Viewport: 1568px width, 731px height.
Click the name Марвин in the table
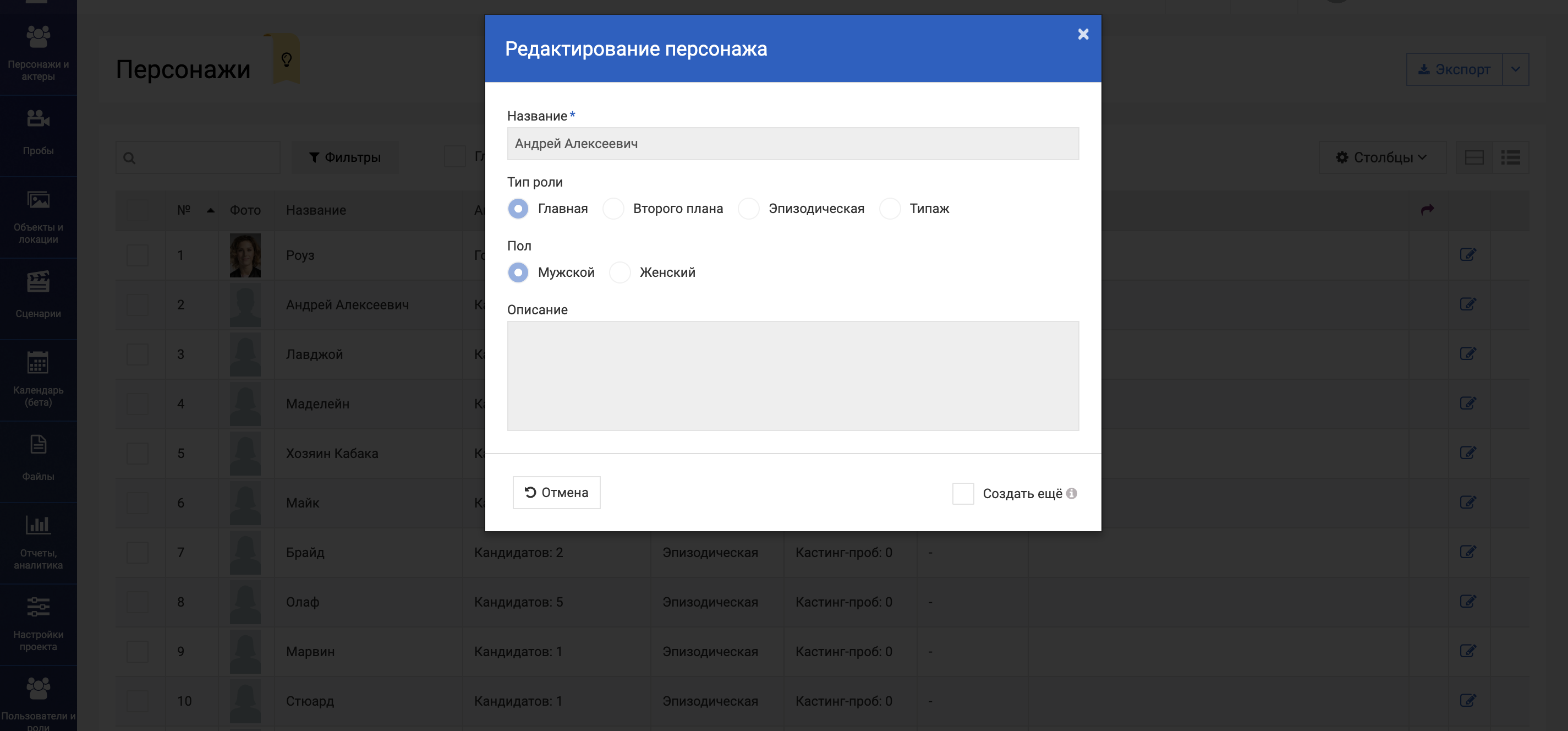310,652
